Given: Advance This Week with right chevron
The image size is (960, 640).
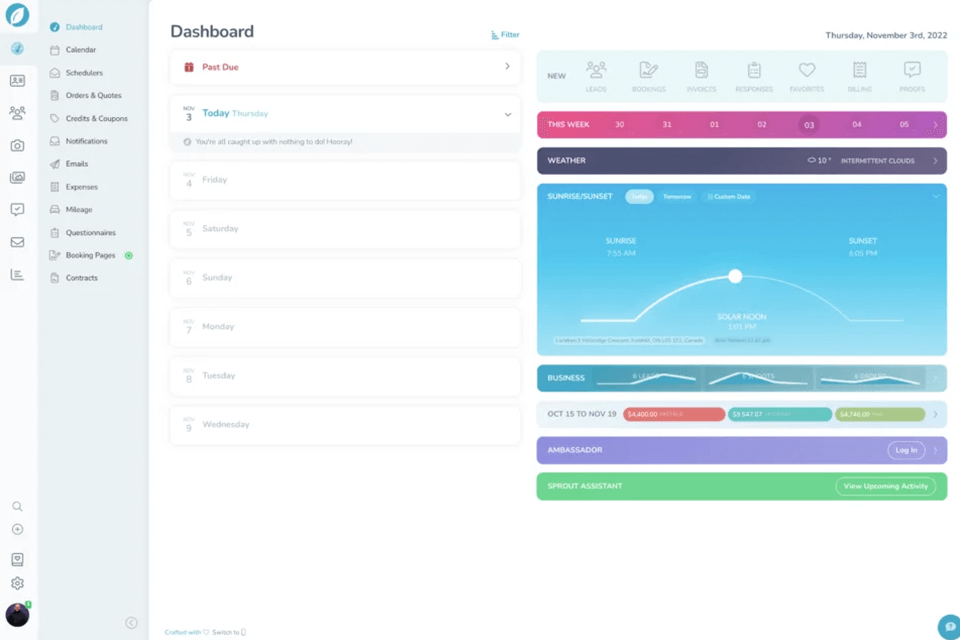Looking at the screenshot, I should point(935,124).
